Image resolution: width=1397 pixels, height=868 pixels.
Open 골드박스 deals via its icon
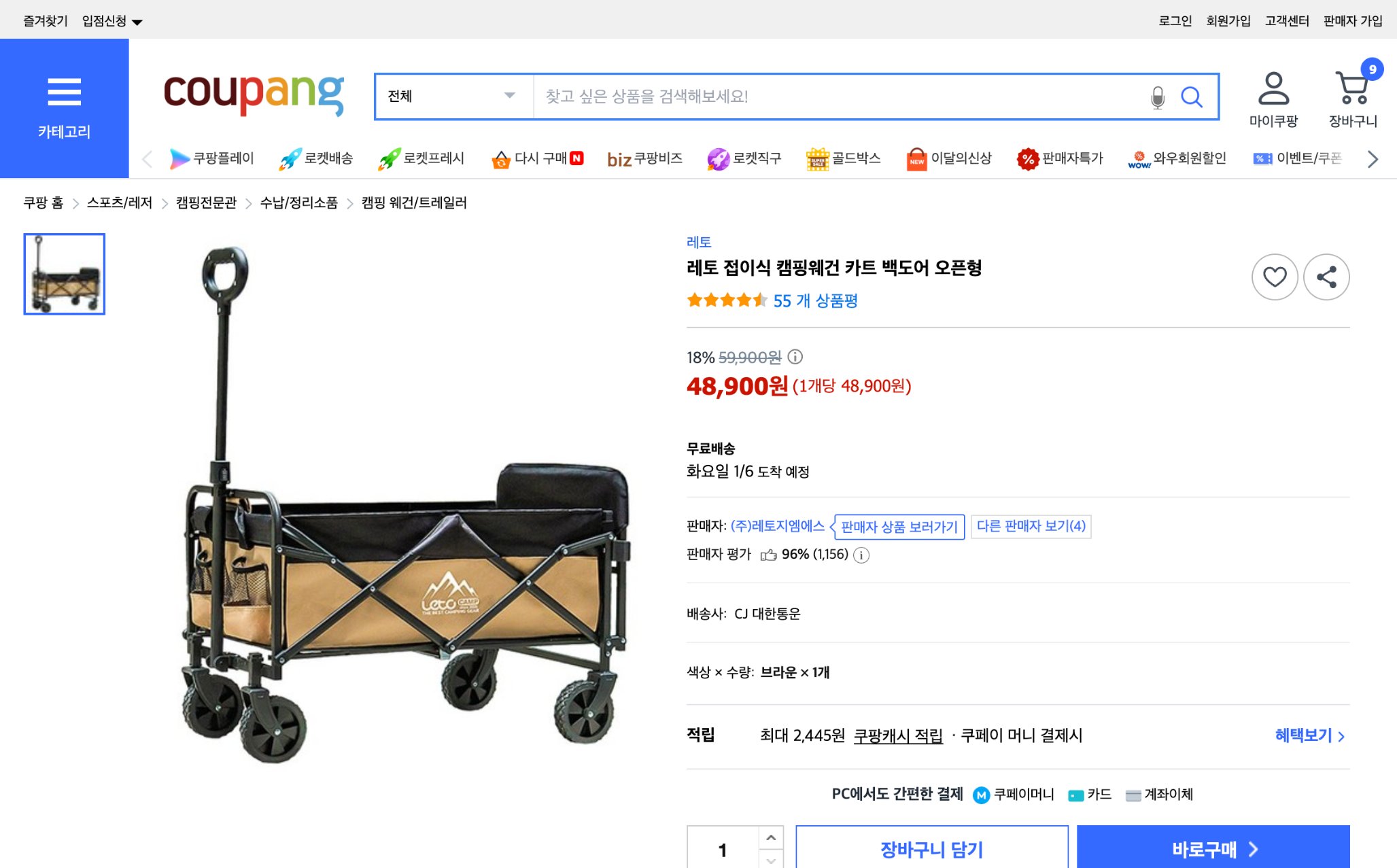click(819, 158)
